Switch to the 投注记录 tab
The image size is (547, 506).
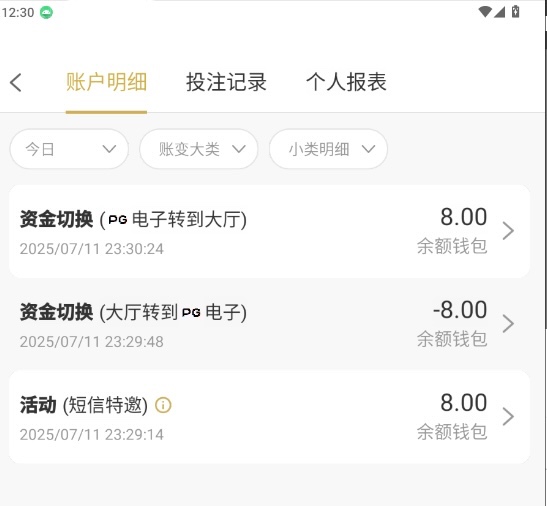(226, 82)
